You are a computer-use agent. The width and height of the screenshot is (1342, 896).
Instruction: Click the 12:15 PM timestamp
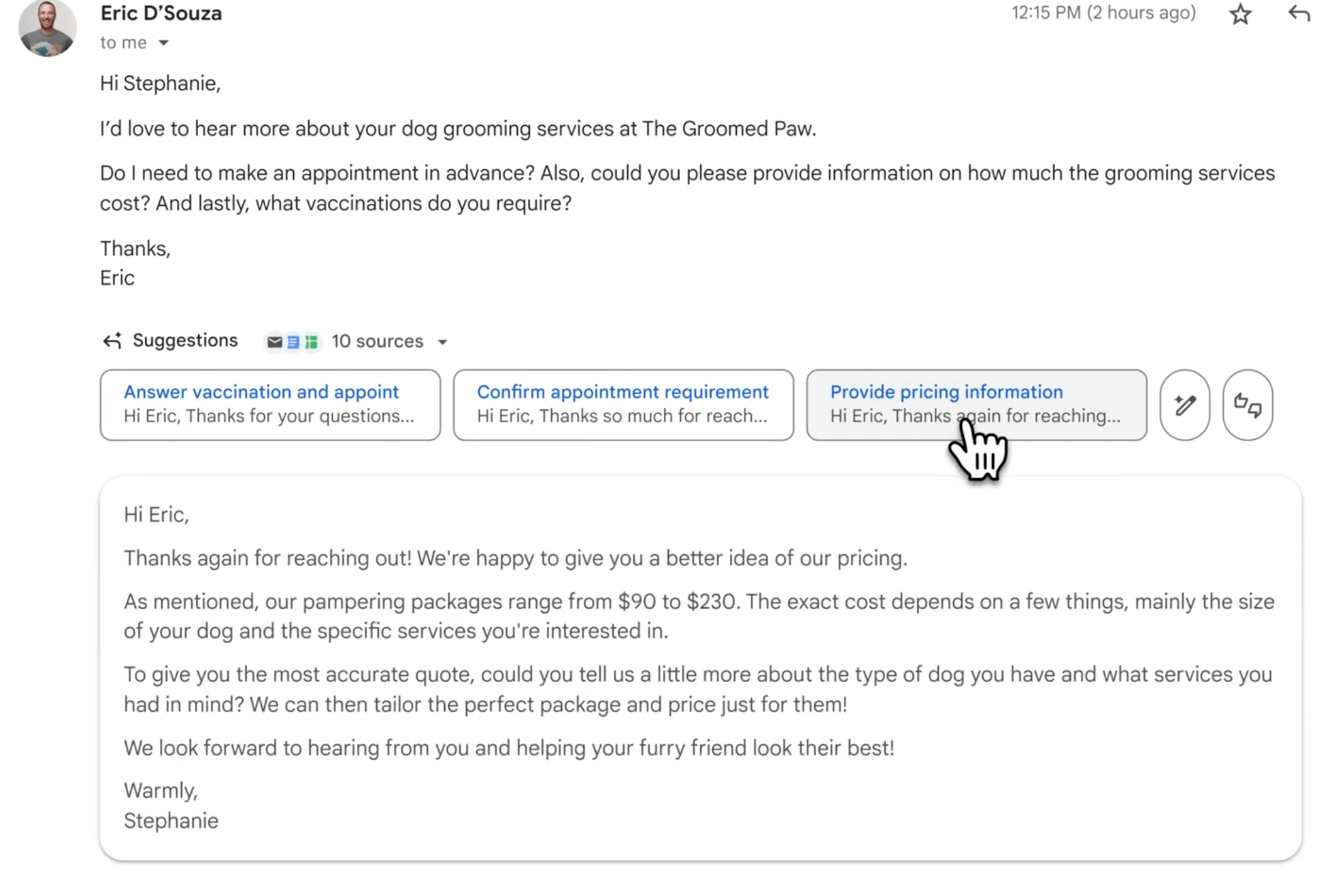(1104, 13)
